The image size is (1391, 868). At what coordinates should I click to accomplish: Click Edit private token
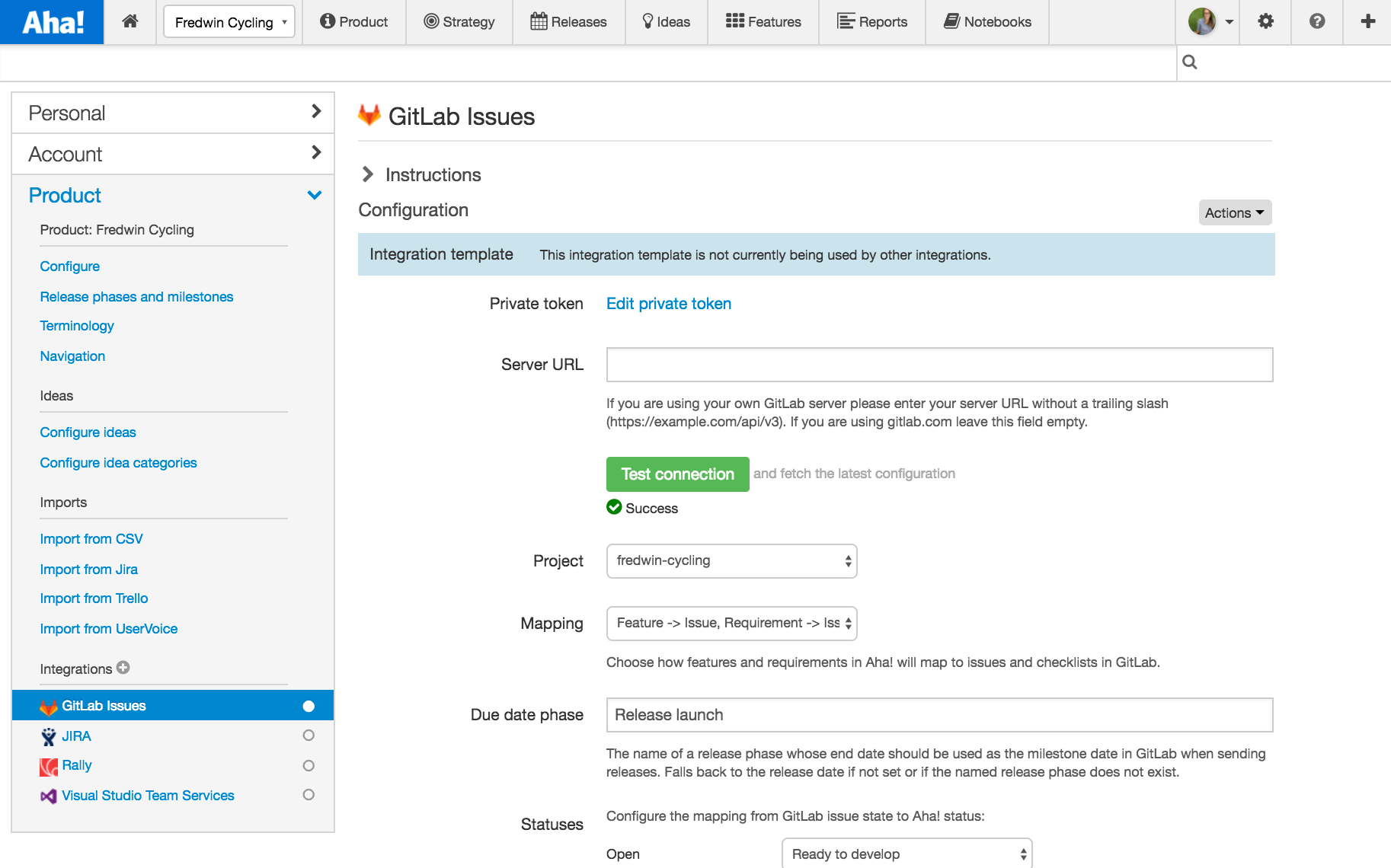pos(669,303)
